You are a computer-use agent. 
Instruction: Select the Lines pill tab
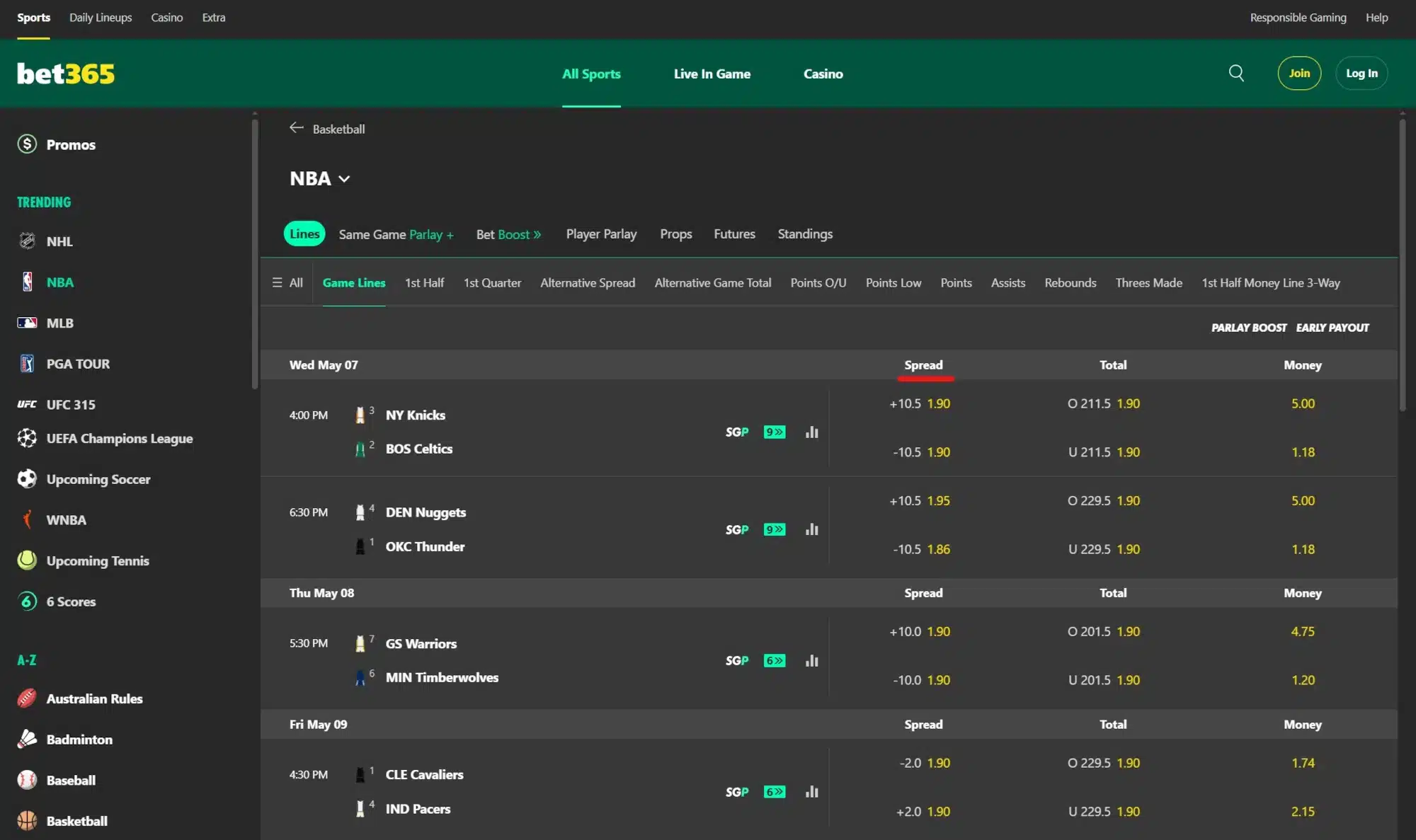click(x=304, y=234)
